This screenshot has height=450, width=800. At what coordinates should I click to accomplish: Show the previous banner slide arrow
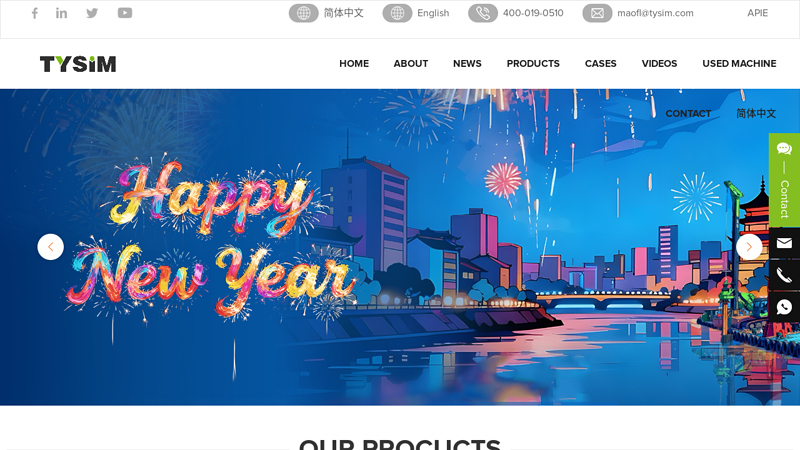pos(51,247)
